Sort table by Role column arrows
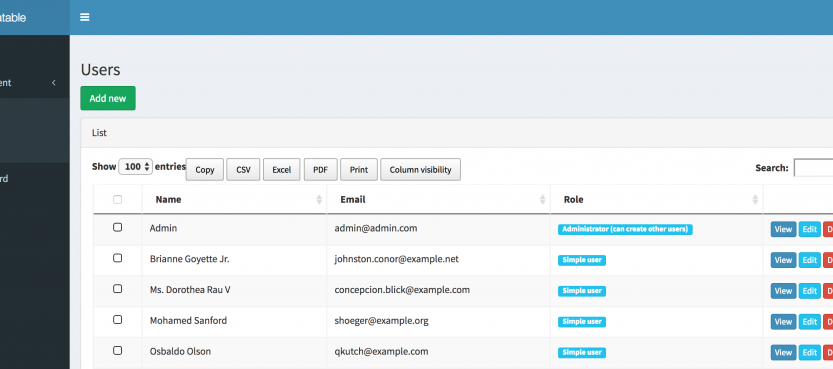Image resolution: width=833 pixels, height=369 pixels. pos(755,200)
